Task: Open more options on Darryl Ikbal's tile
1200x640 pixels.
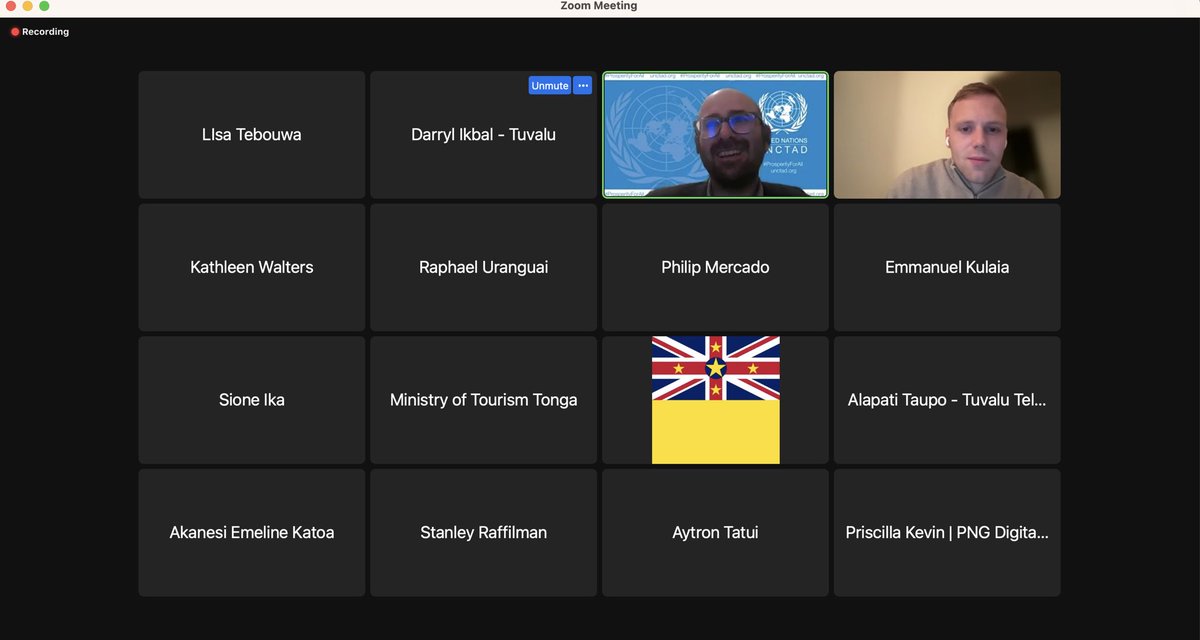Action: click(583, 86)
